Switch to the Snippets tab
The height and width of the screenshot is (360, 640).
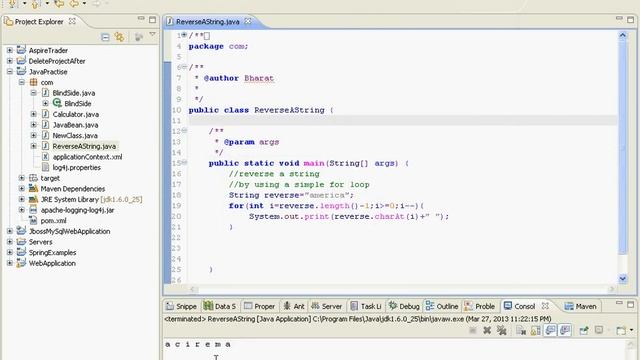point(181,306)
